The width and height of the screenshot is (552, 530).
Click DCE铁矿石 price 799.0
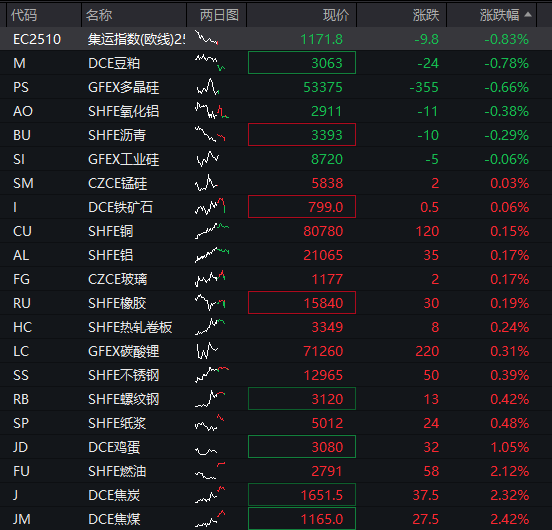pos(302,207)
